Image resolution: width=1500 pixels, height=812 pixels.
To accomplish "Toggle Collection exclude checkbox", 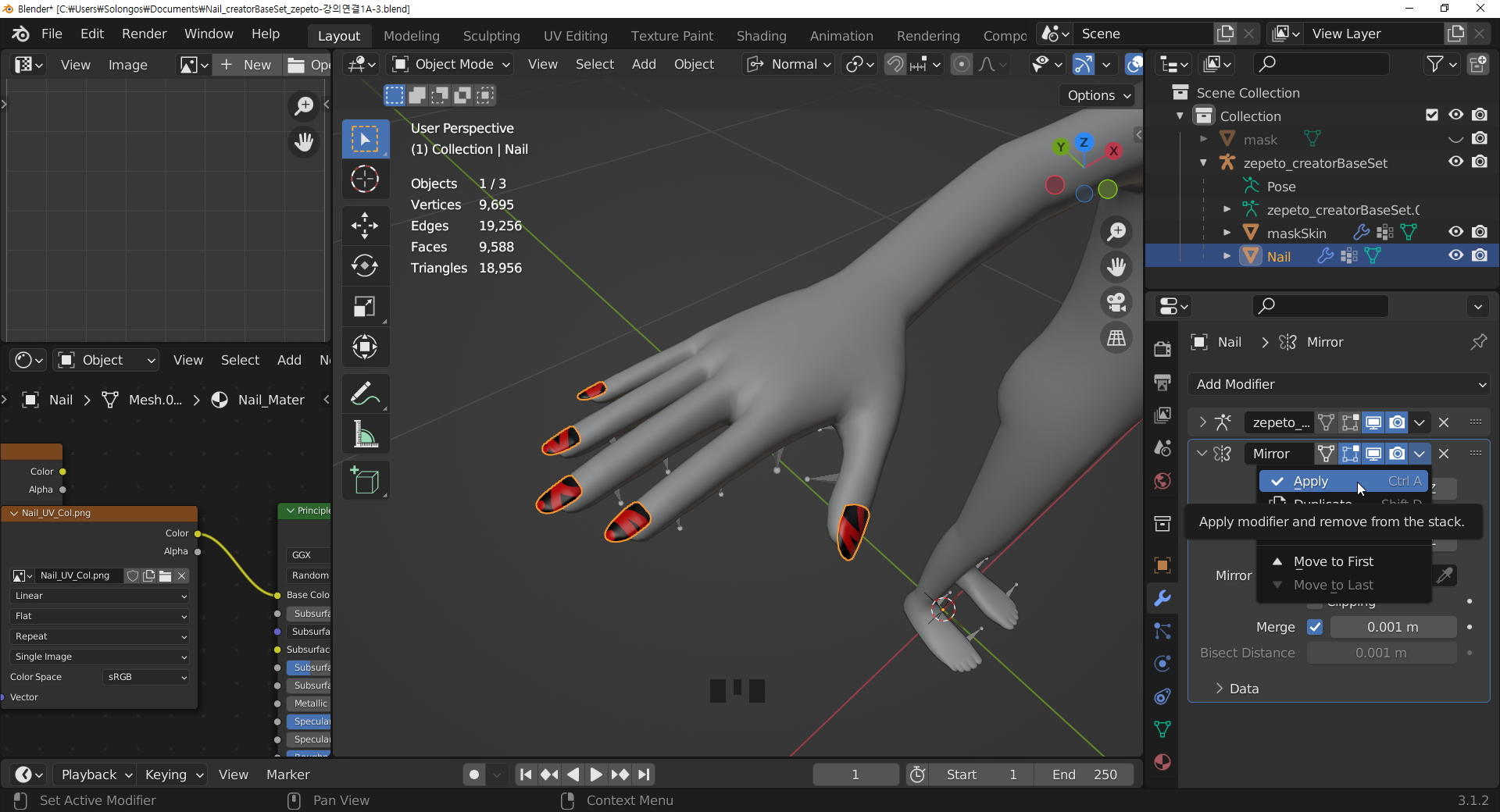I will coord(1431,115).
